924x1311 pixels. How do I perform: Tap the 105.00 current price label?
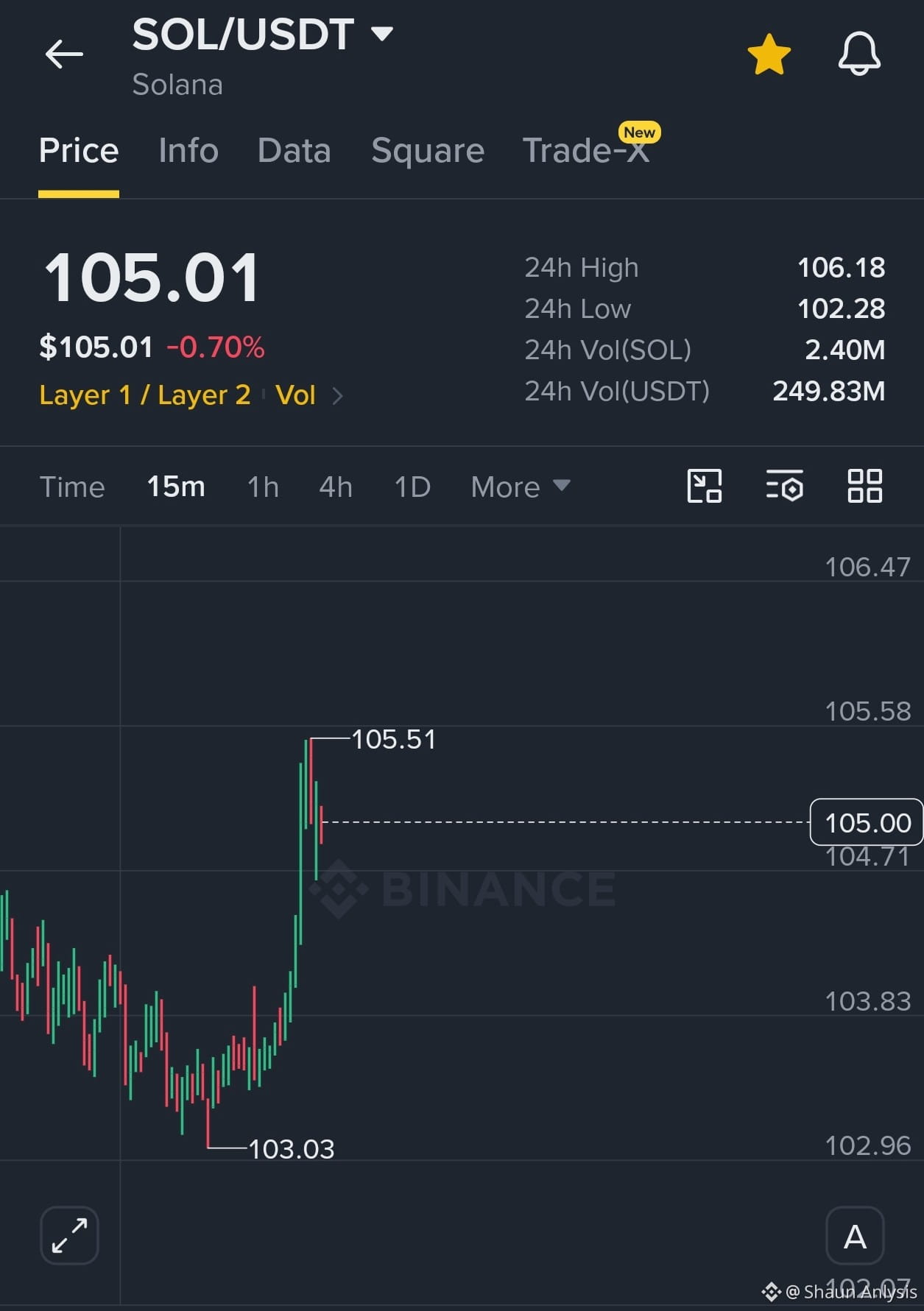pyautogui.click(x=867, y=822)
